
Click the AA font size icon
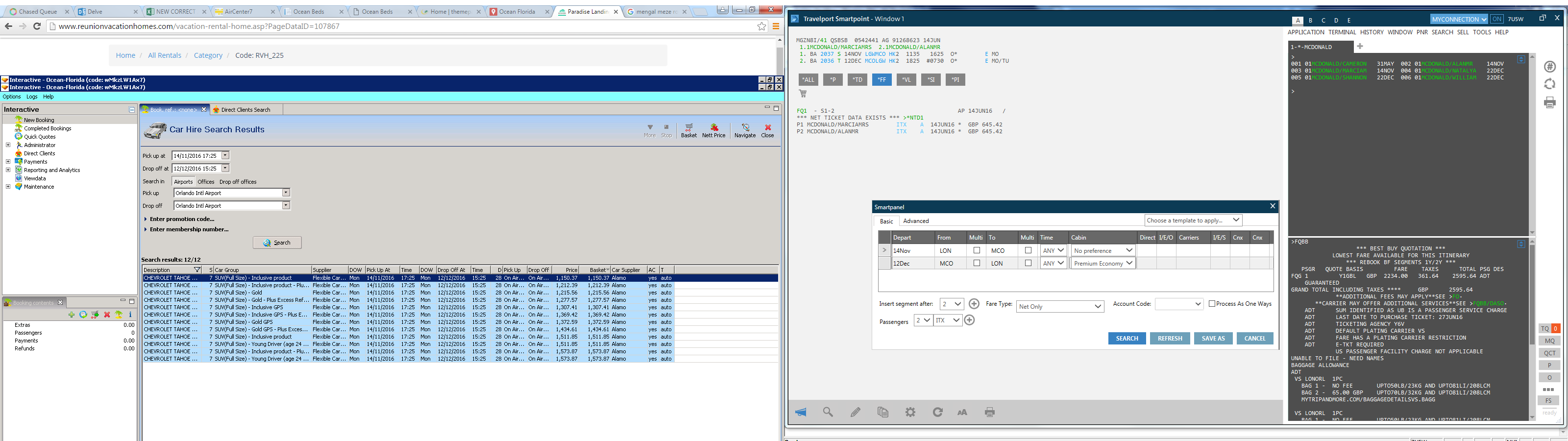click(x=962, y=413)
